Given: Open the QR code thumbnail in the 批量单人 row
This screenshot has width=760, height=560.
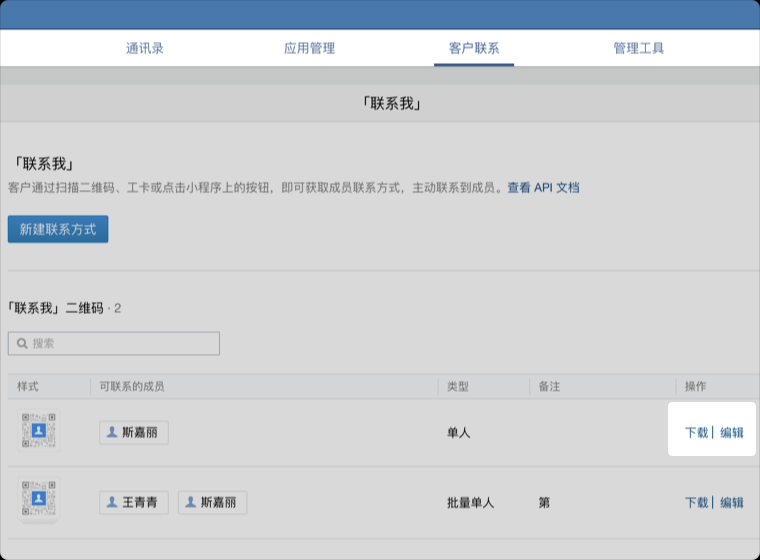Looking at the screenshot, I should 39,498.
